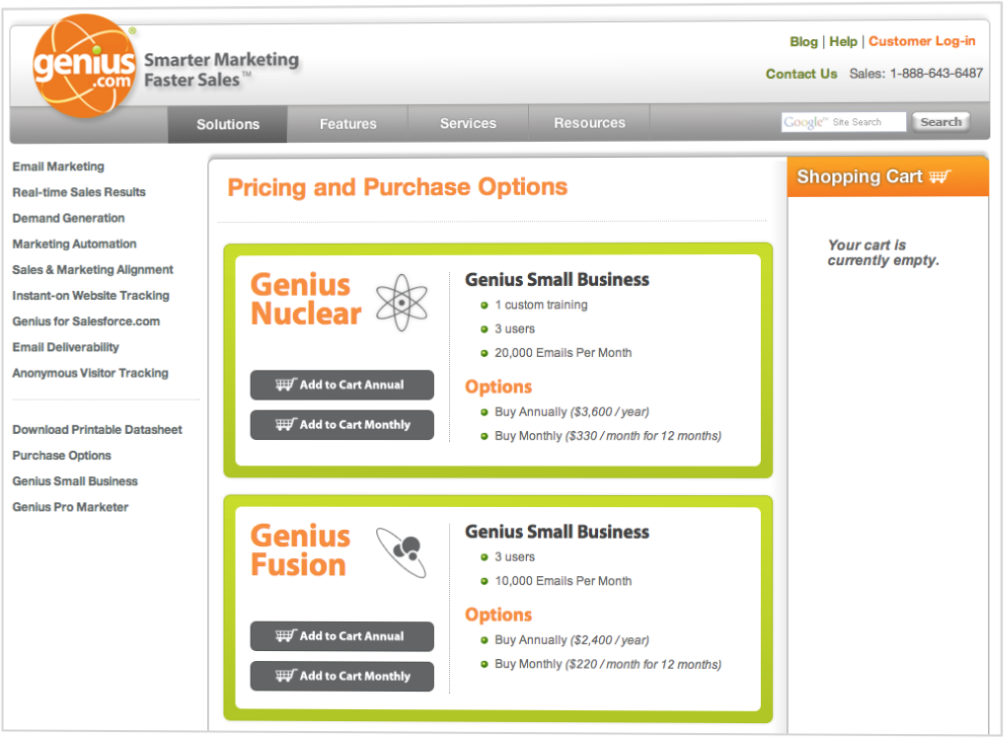
Task: Open Genius for Salesforce.com link
Action: 86,321
